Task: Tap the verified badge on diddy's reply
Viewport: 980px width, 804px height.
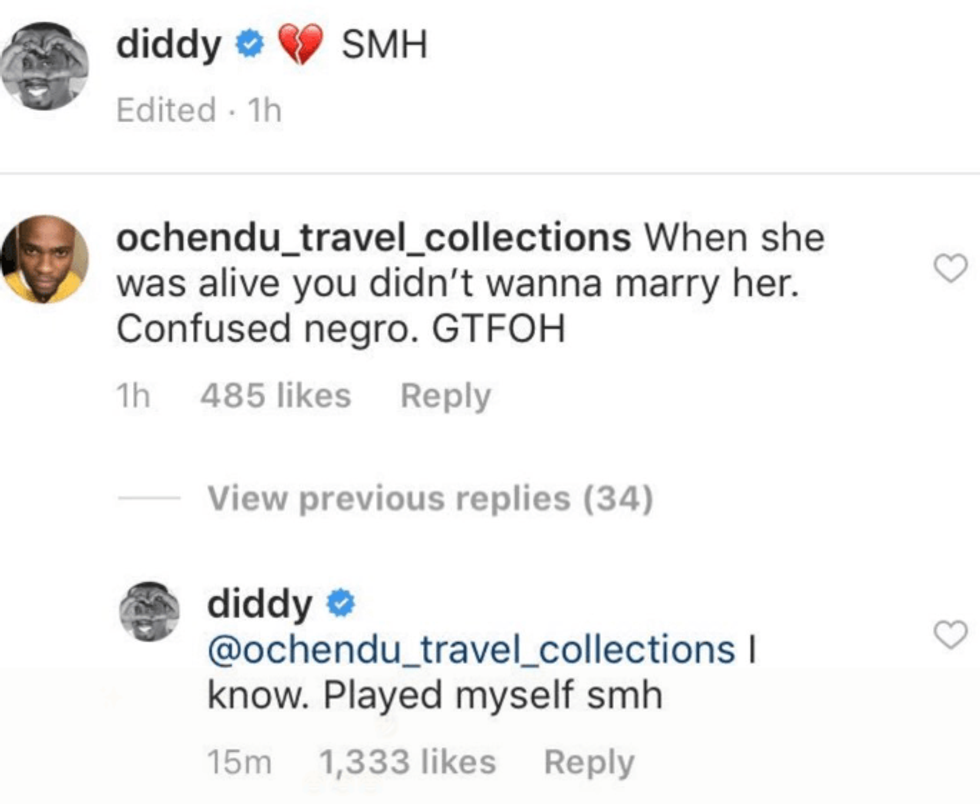Action: [339, 604]
